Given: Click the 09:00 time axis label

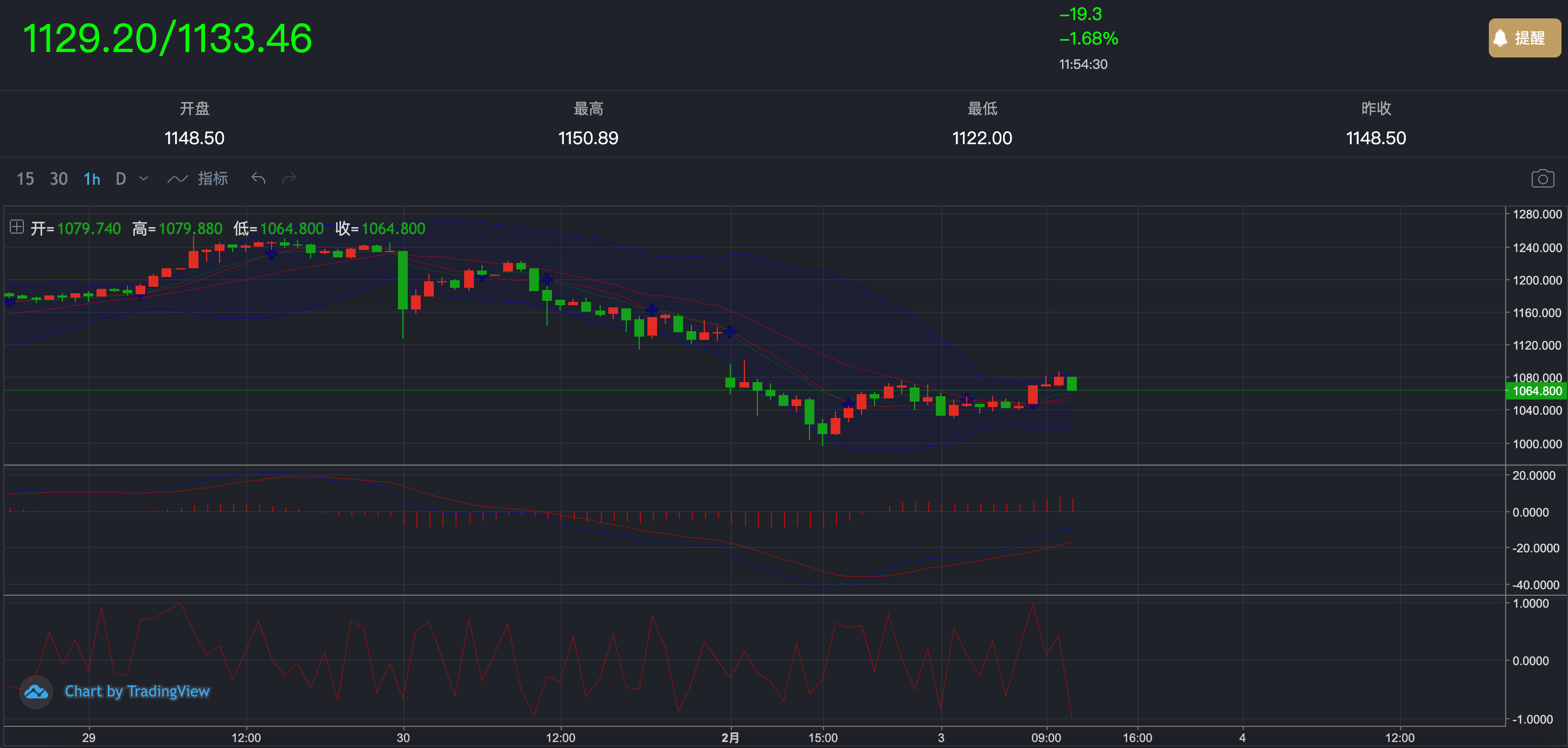Looking at the screenshot, I should [1045, 738].
